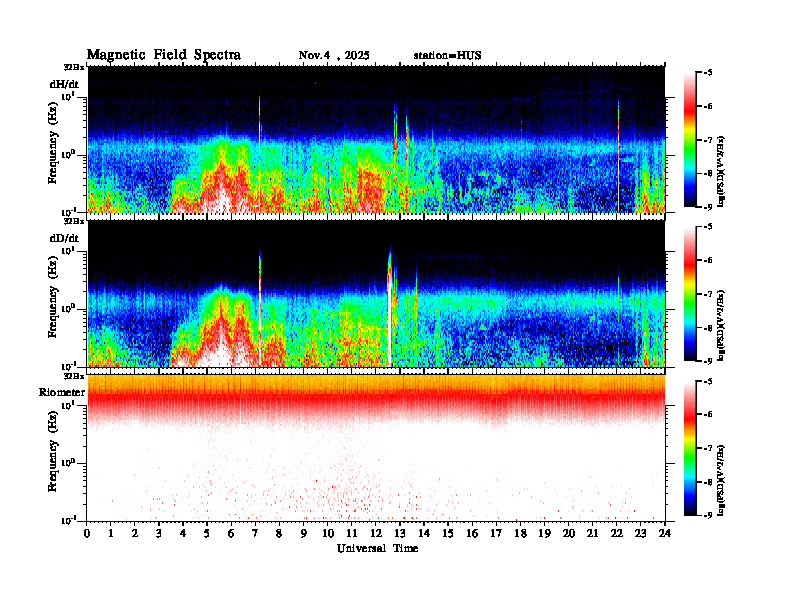Click hour 1 on the time axis
Screen dimensions: 792x612
click(111, 534)
